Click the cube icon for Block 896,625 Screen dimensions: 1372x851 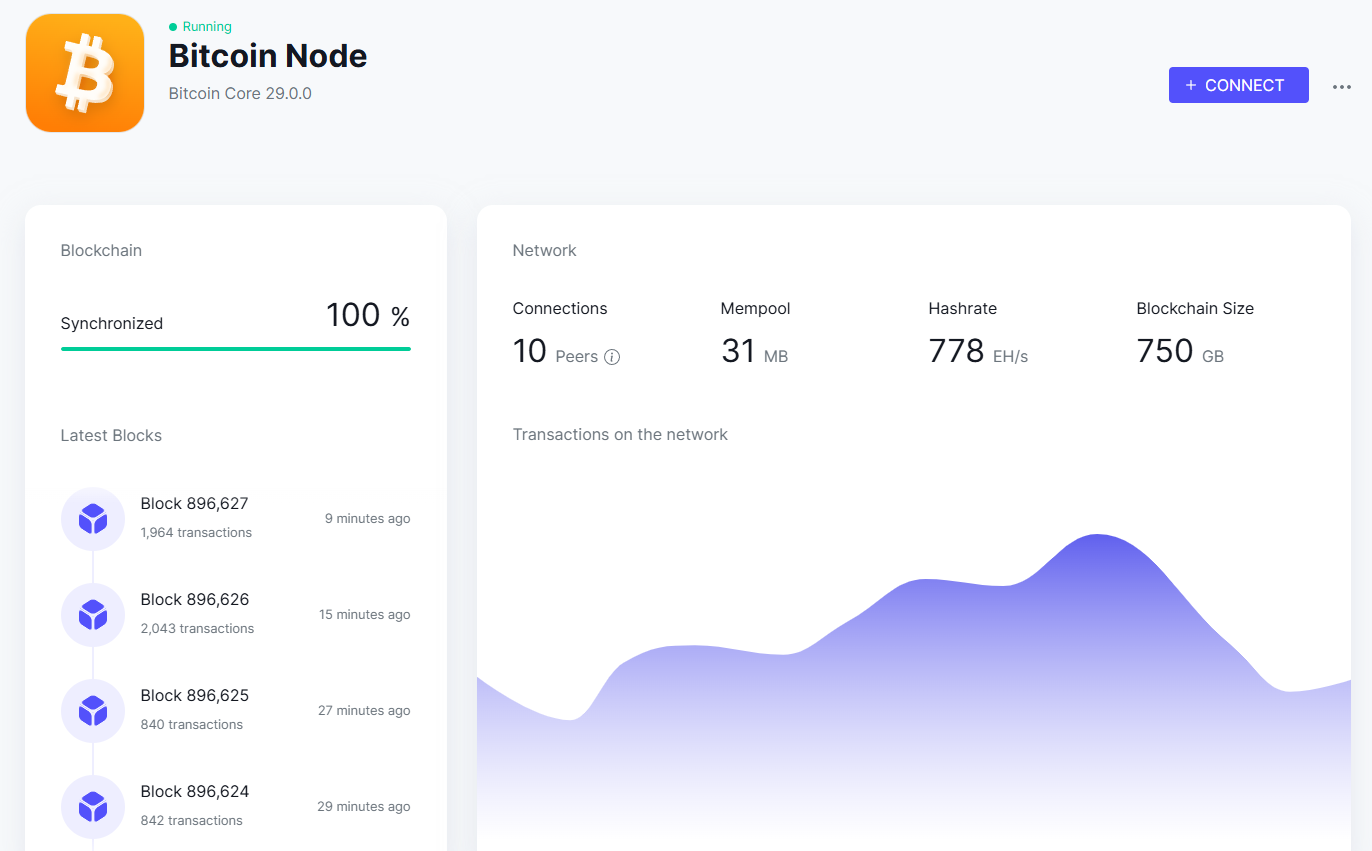coord(93,711)
